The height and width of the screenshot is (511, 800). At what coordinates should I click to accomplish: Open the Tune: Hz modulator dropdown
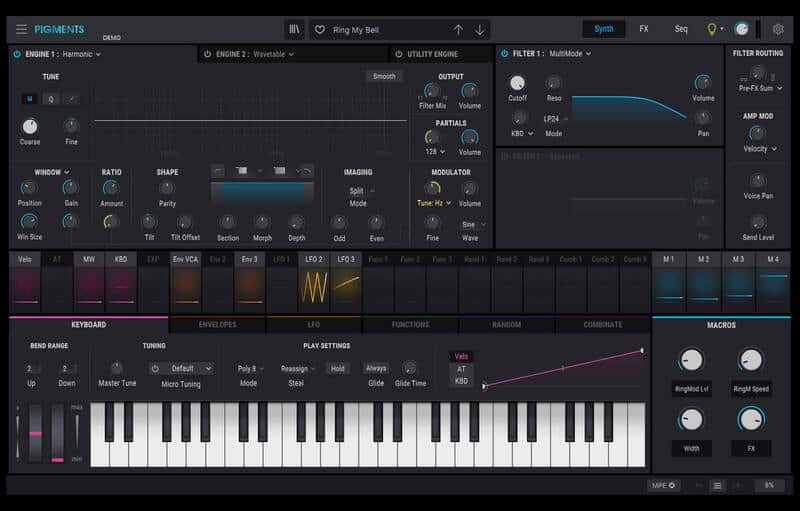[x=434, y=203]
